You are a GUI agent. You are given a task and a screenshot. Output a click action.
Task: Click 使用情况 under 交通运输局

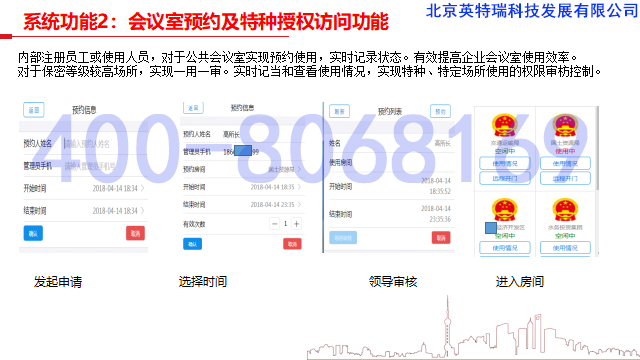[x=504, y=163]
